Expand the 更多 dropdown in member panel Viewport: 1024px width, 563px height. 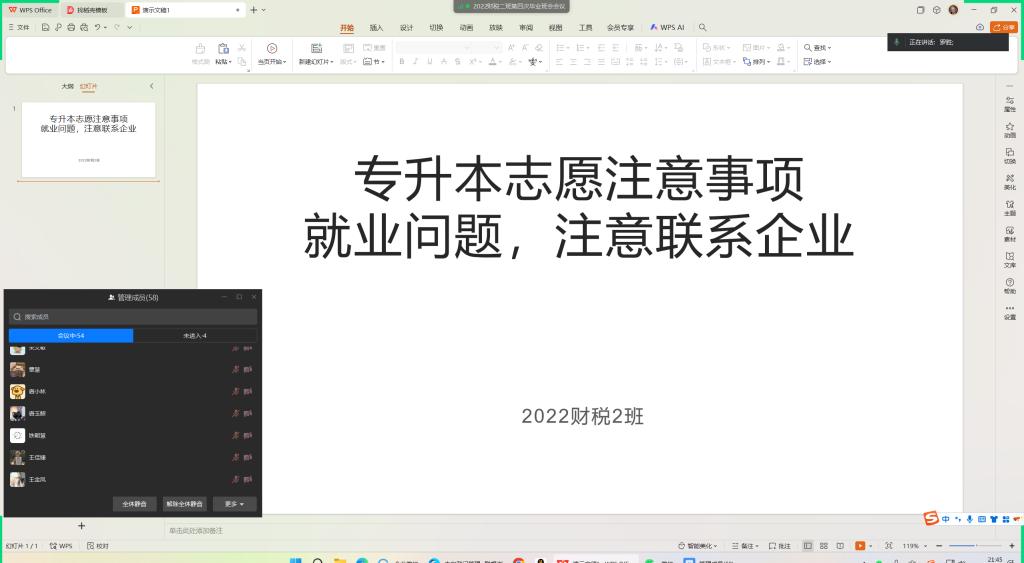pyautogui.click(x=235, y=504)
